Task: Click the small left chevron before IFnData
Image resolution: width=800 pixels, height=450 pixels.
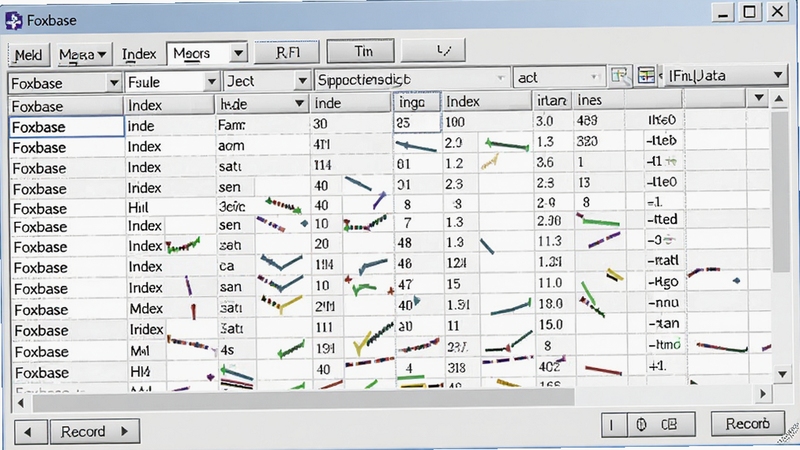Action: pyautogui.click(x=661, y=77)
